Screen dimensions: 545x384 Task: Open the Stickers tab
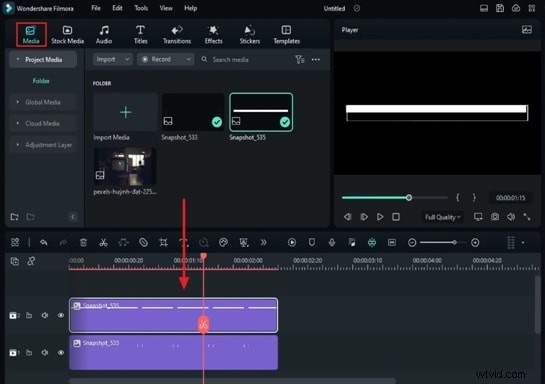250,35
